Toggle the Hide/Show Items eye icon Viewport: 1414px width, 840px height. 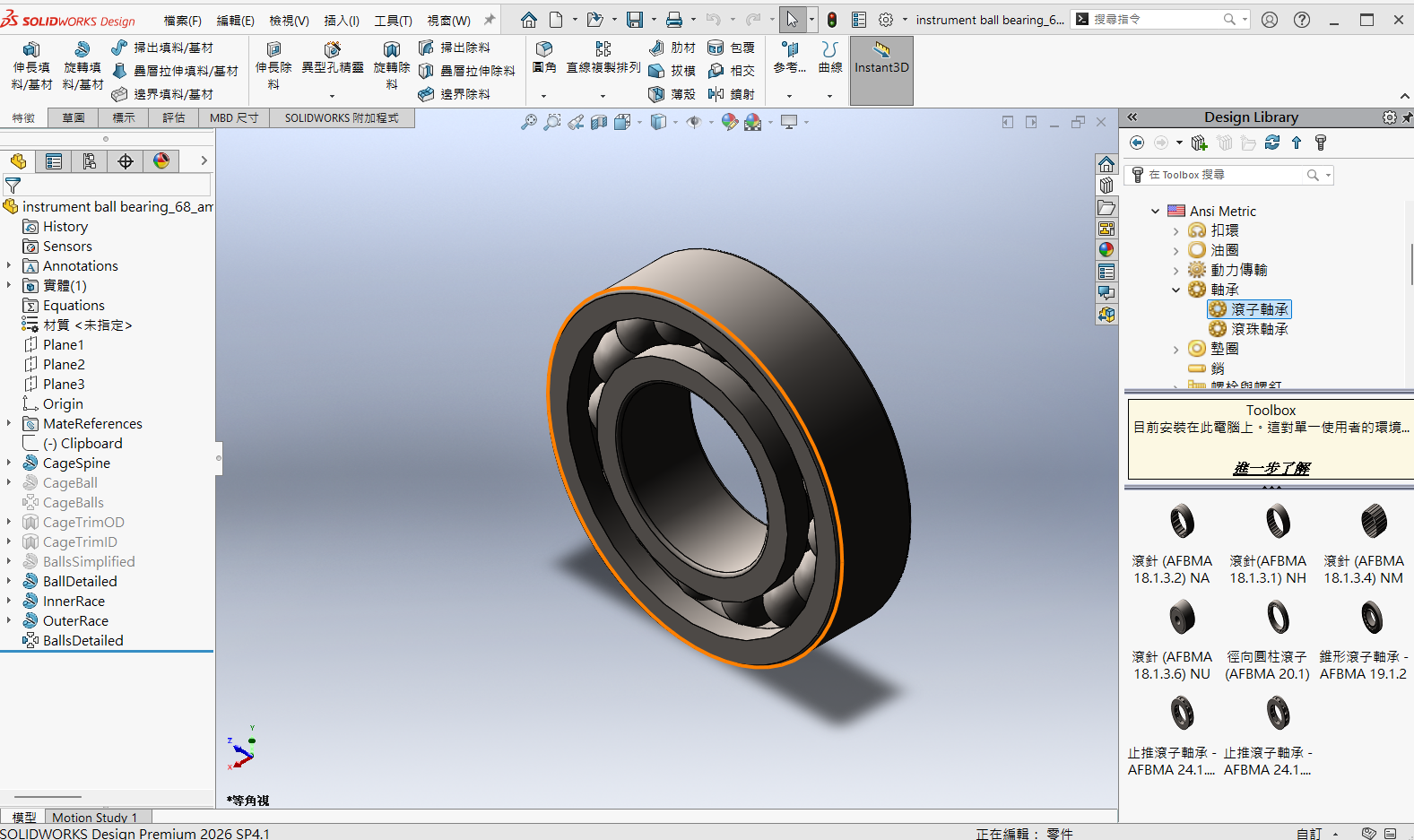(x=693, y=122)
